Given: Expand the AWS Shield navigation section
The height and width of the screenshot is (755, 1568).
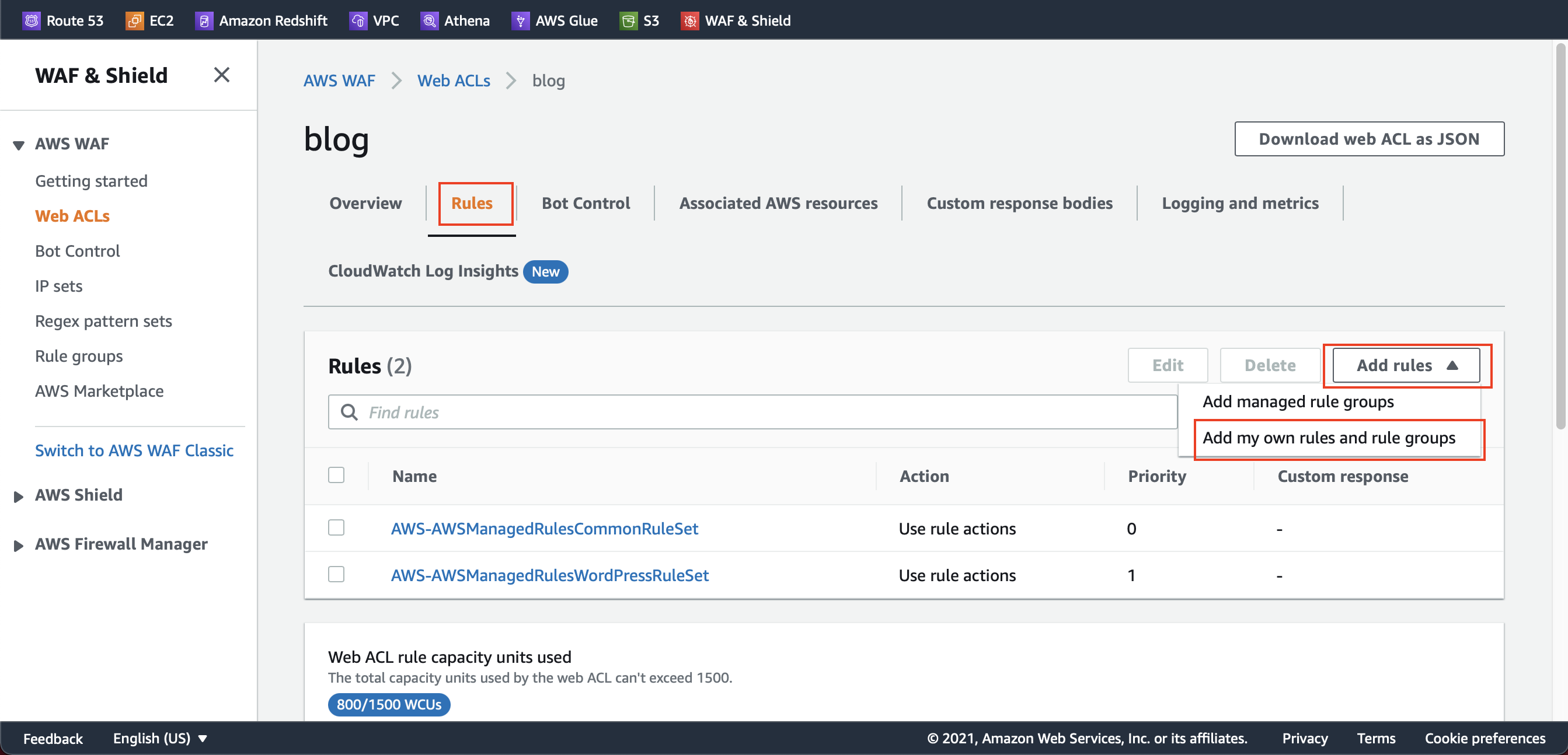Looking at the screenshot, I should pos(19,496).
